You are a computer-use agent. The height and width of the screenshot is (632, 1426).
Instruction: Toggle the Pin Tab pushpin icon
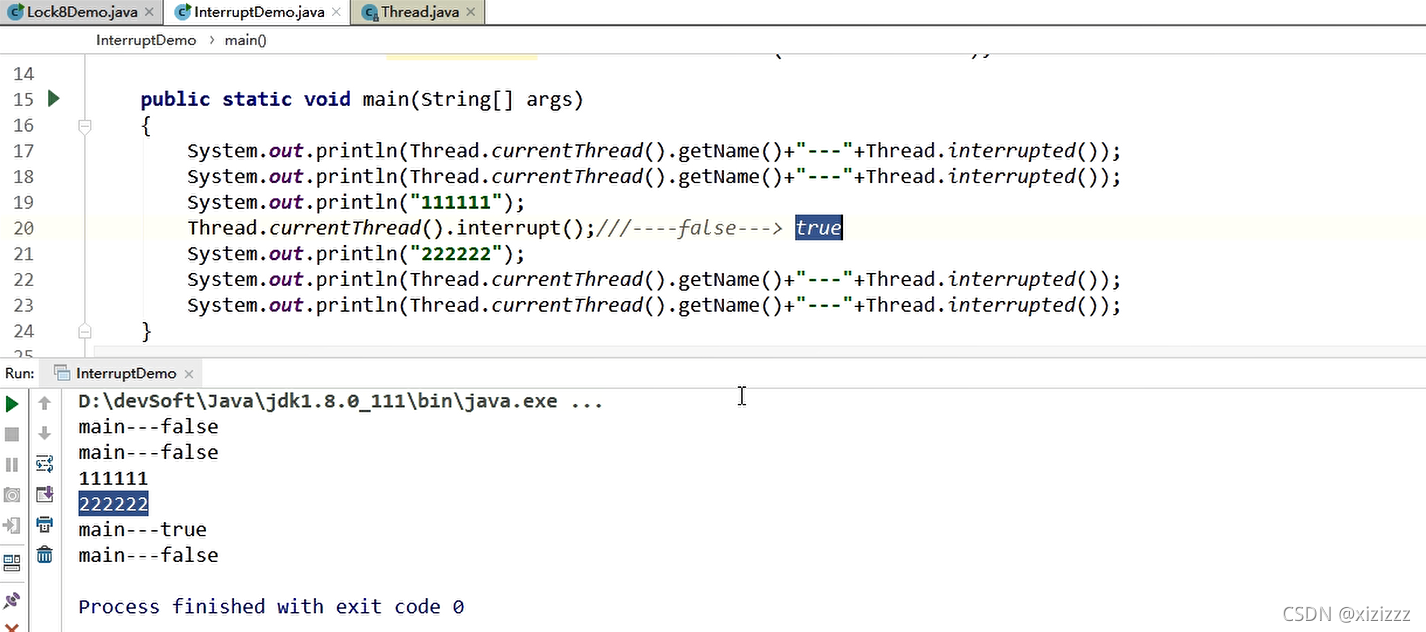pos(12,600)
